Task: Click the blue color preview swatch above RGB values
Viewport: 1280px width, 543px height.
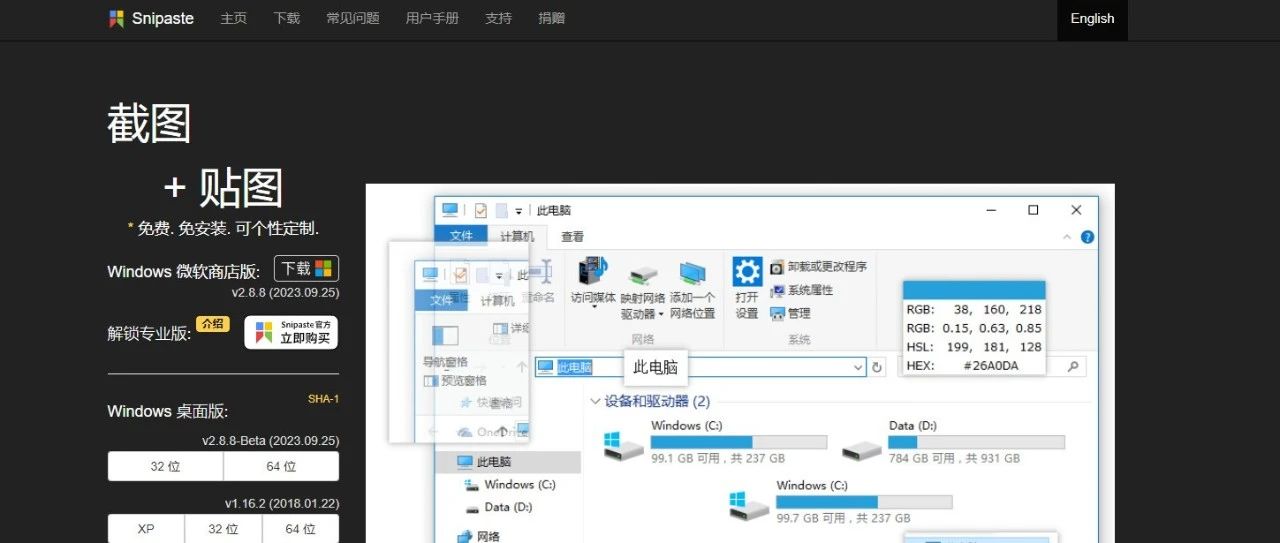Action: [x=974, y=290]
